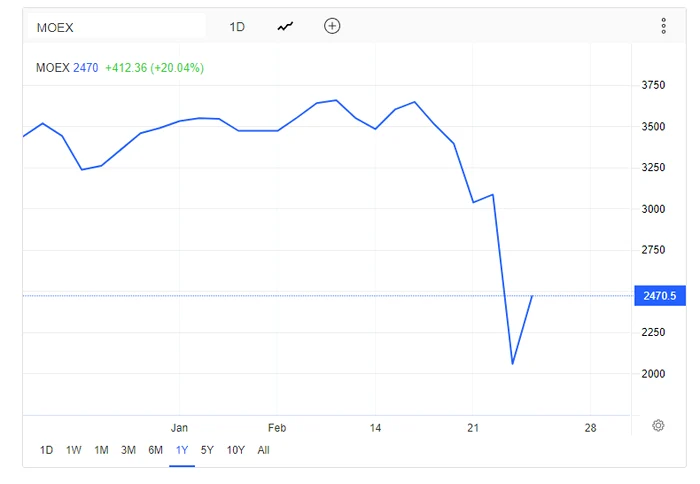
Task: Click the Feb date label on axis
Action: (x=277, y=428)
